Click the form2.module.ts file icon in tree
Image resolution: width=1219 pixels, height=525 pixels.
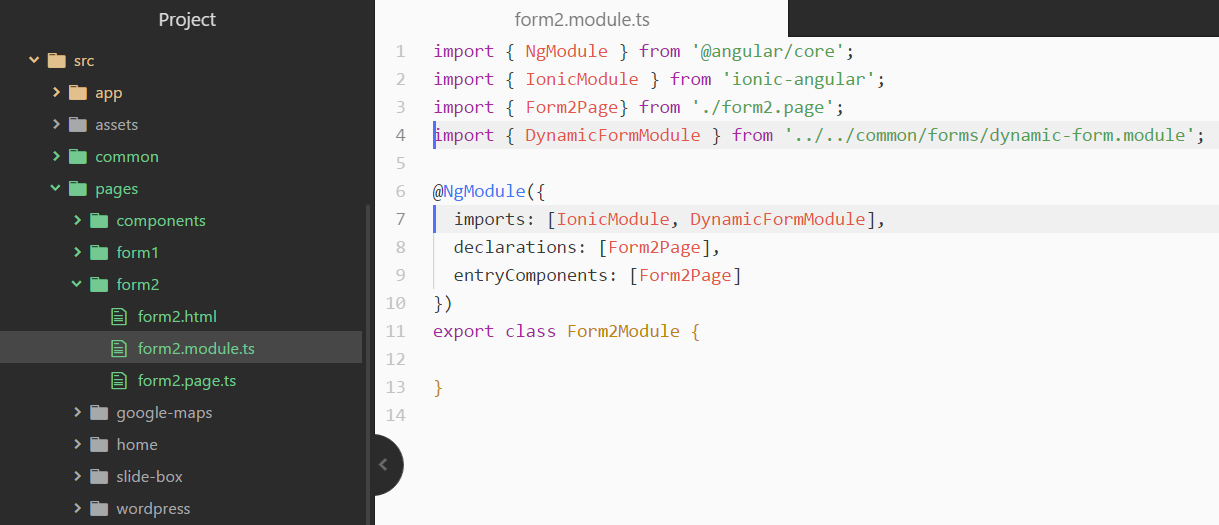tap(119, 349)
